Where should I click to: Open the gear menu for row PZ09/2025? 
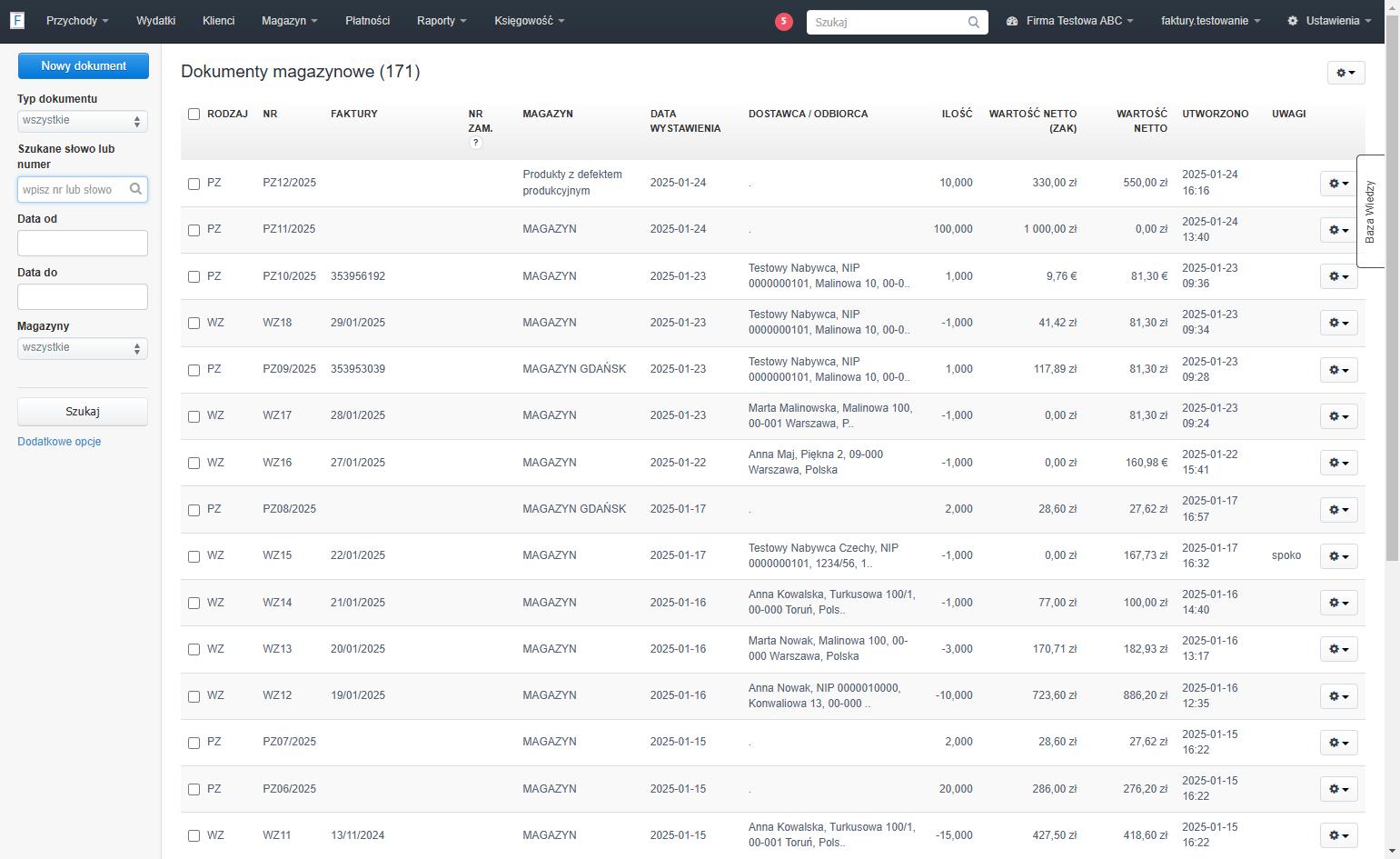point(1338,370)
